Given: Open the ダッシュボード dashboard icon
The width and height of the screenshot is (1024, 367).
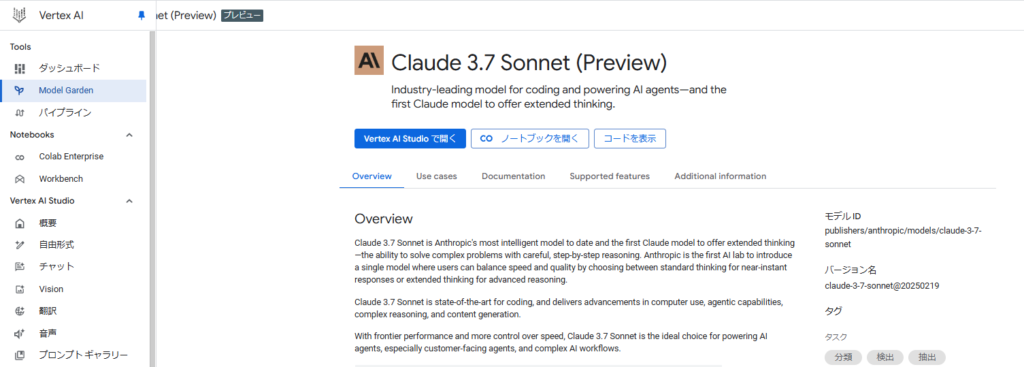Looking at the screenshot, I should (x=20, y=68).
